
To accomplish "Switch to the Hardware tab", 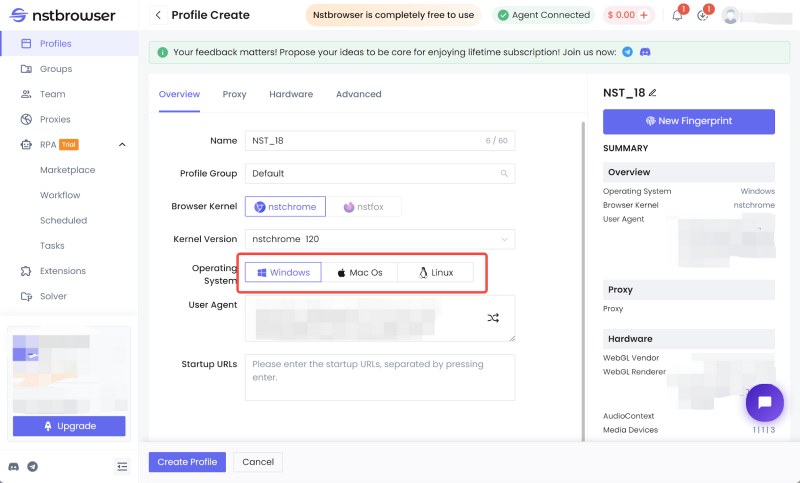I will click(x=291, y=94).
